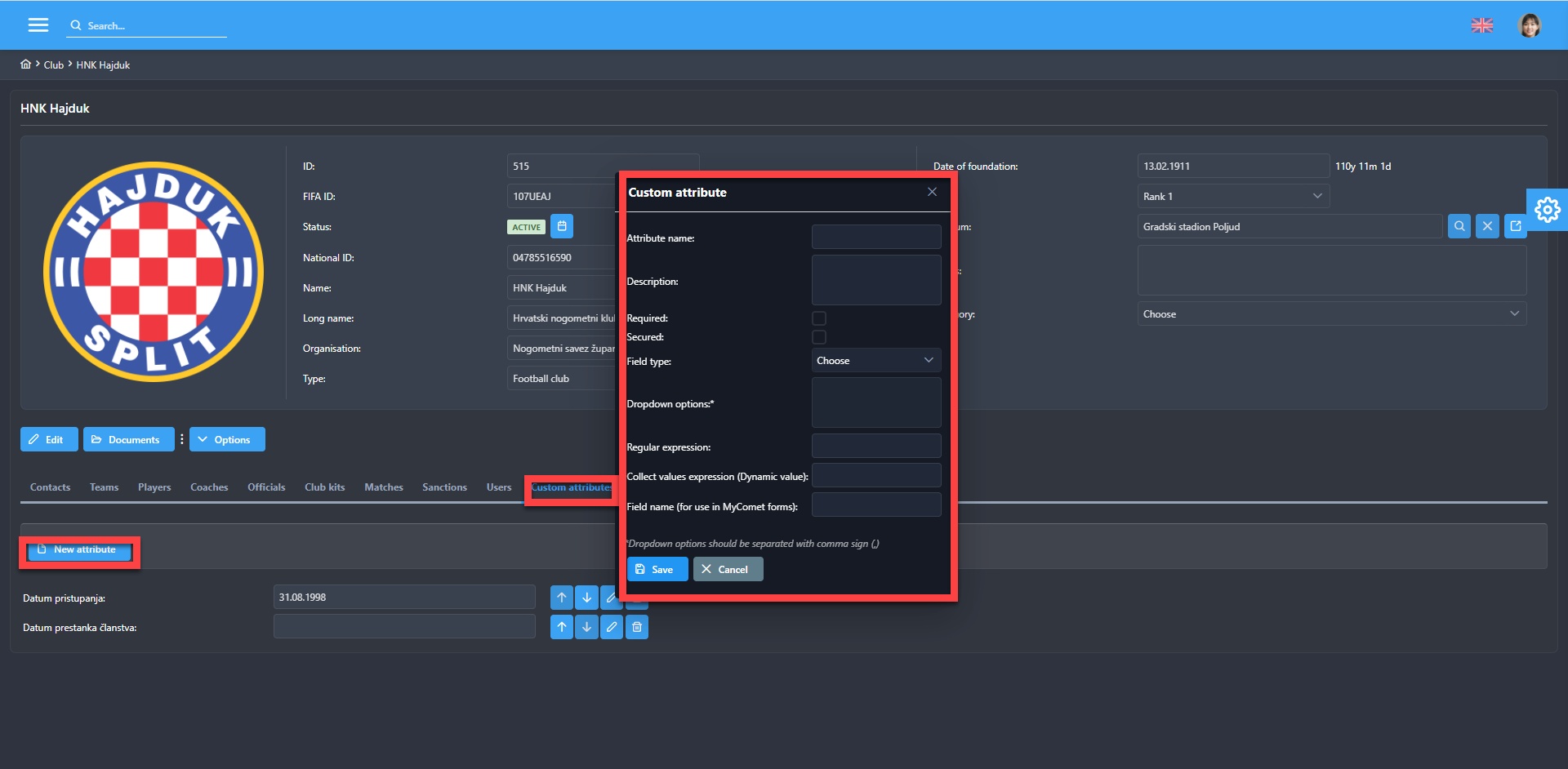The image size is (1568, 769).
Task: Click the stadium search magnifier icon
Action: [x=1459, y=227]
